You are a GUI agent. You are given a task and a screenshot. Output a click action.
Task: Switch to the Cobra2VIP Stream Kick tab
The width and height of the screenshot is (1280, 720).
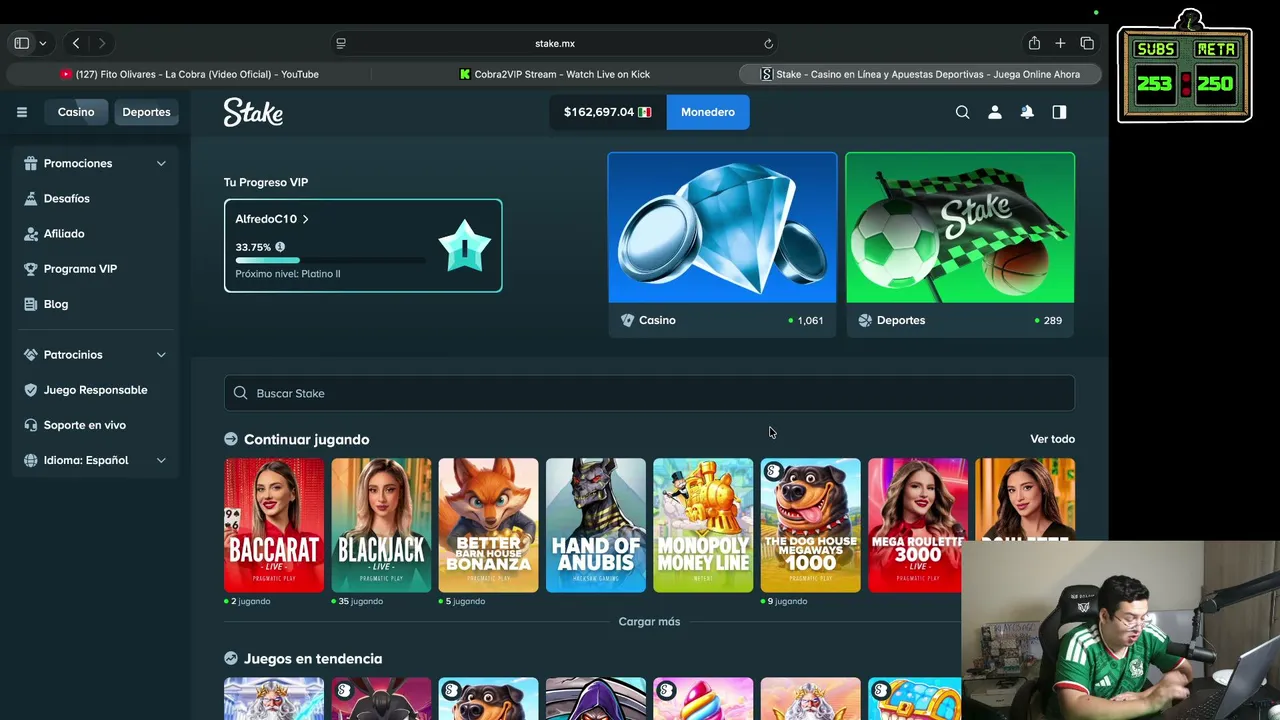[555, 74]
